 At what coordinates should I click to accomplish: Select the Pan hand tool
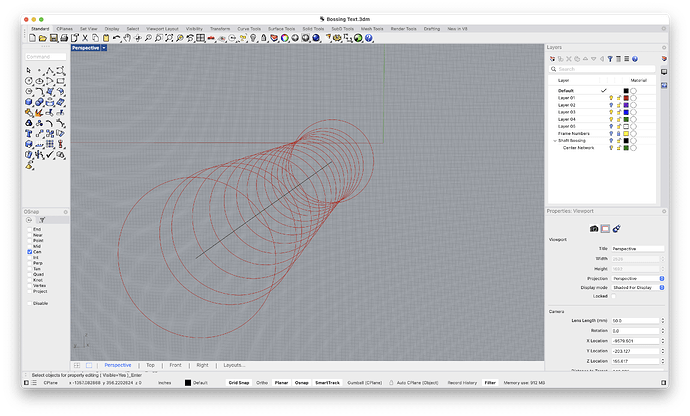(127, 38)
